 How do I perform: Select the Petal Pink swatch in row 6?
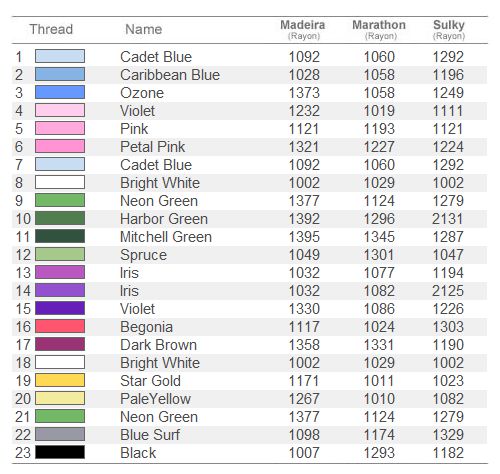[60, 146]
